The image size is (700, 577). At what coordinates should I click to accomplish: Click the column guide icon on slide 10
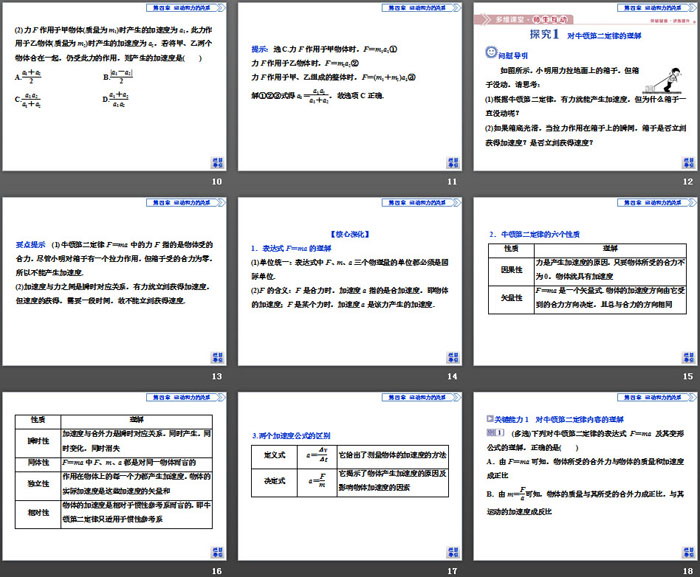click(216, 162)
